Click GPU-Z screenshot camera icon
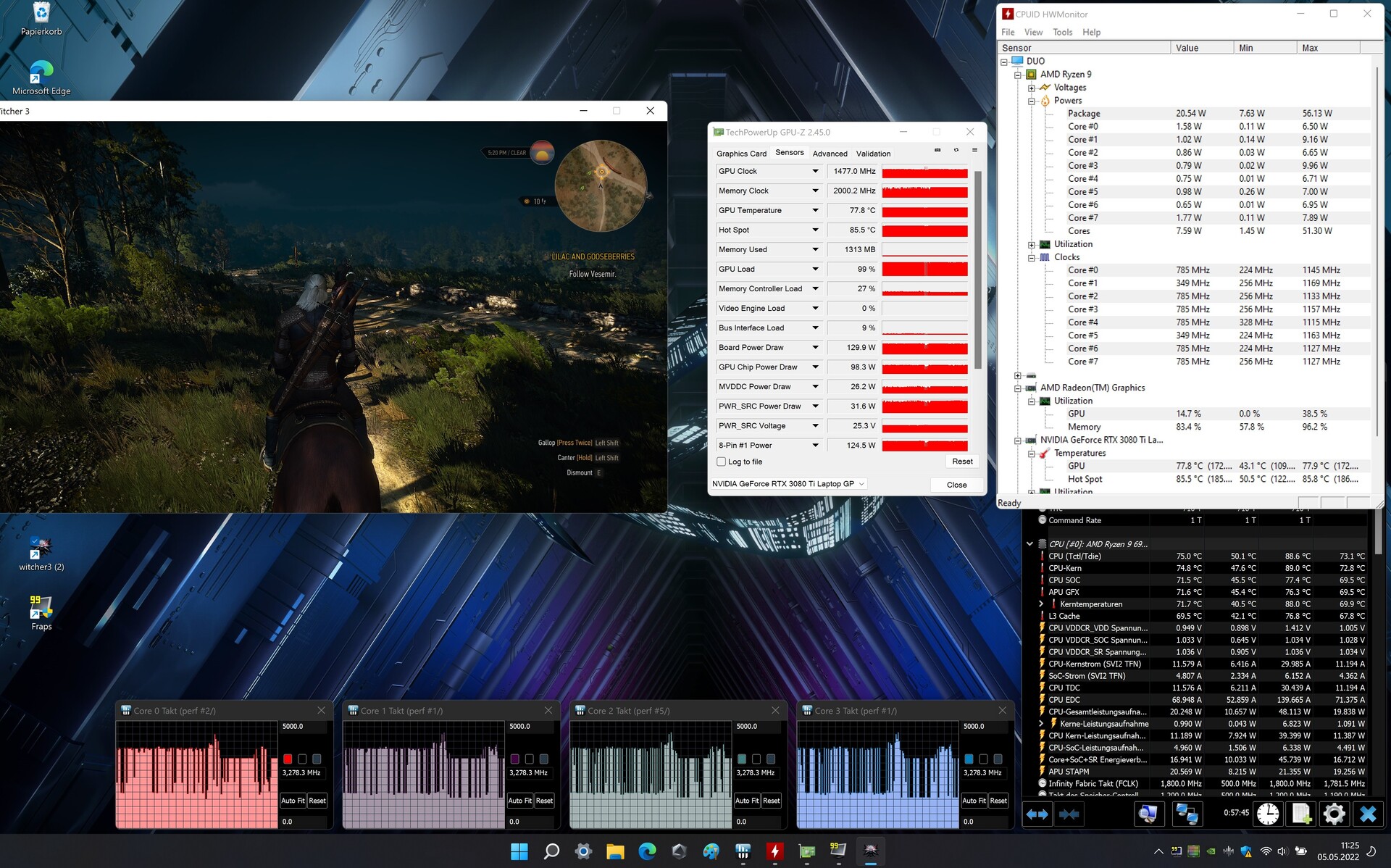 point(937,150)
